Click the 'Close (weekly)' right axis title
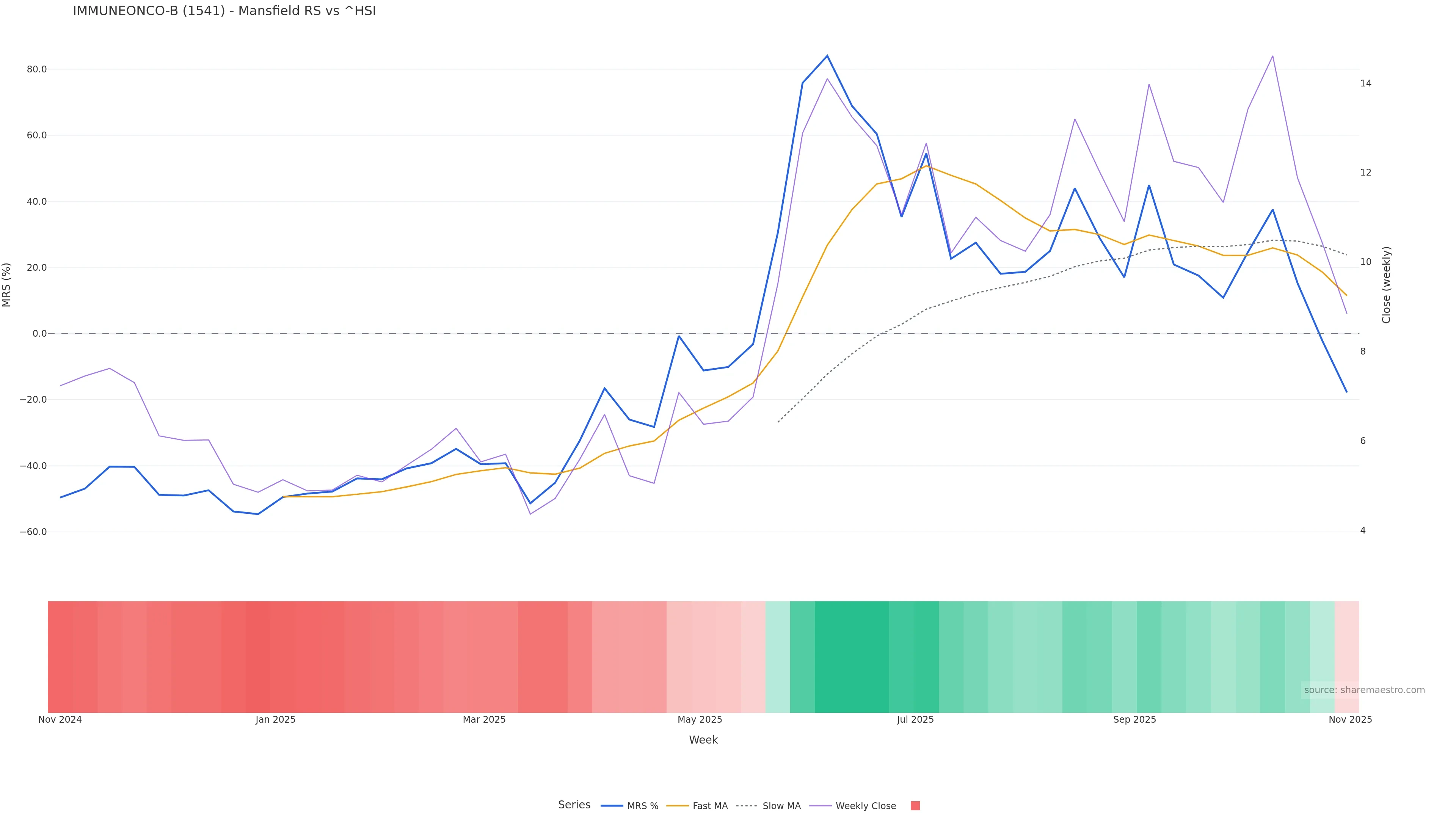 [x=1386, y=285]
